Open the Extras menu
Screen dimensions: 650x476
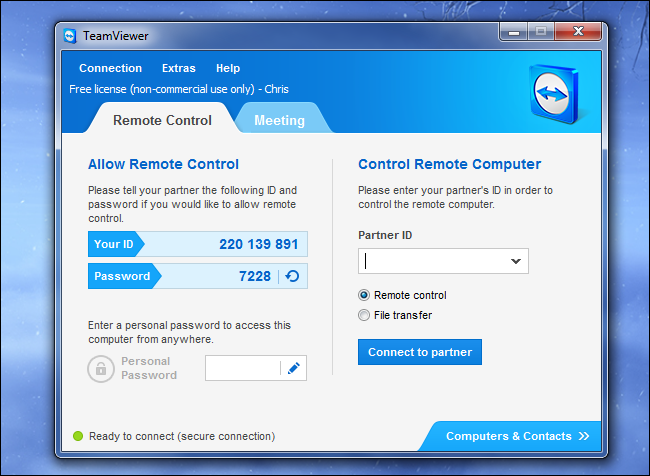(x=179, y=68)
